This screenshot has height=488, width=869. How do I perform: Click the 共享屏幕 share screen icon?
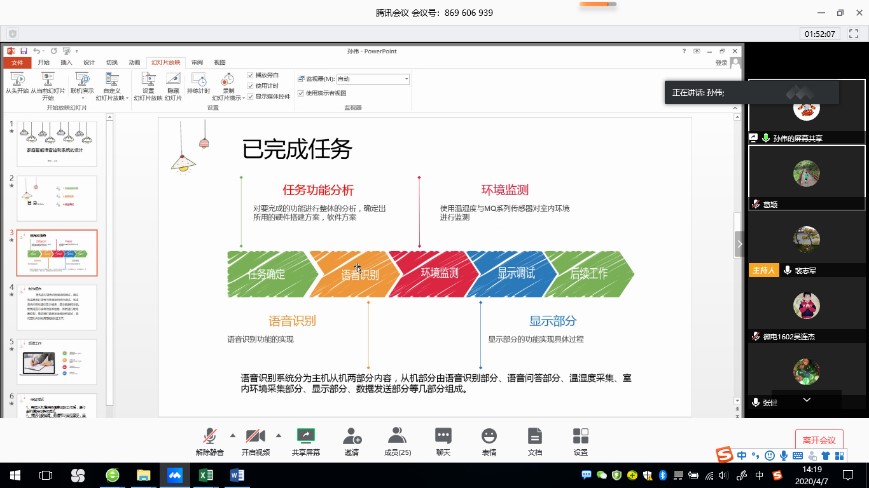coord(306,436)
